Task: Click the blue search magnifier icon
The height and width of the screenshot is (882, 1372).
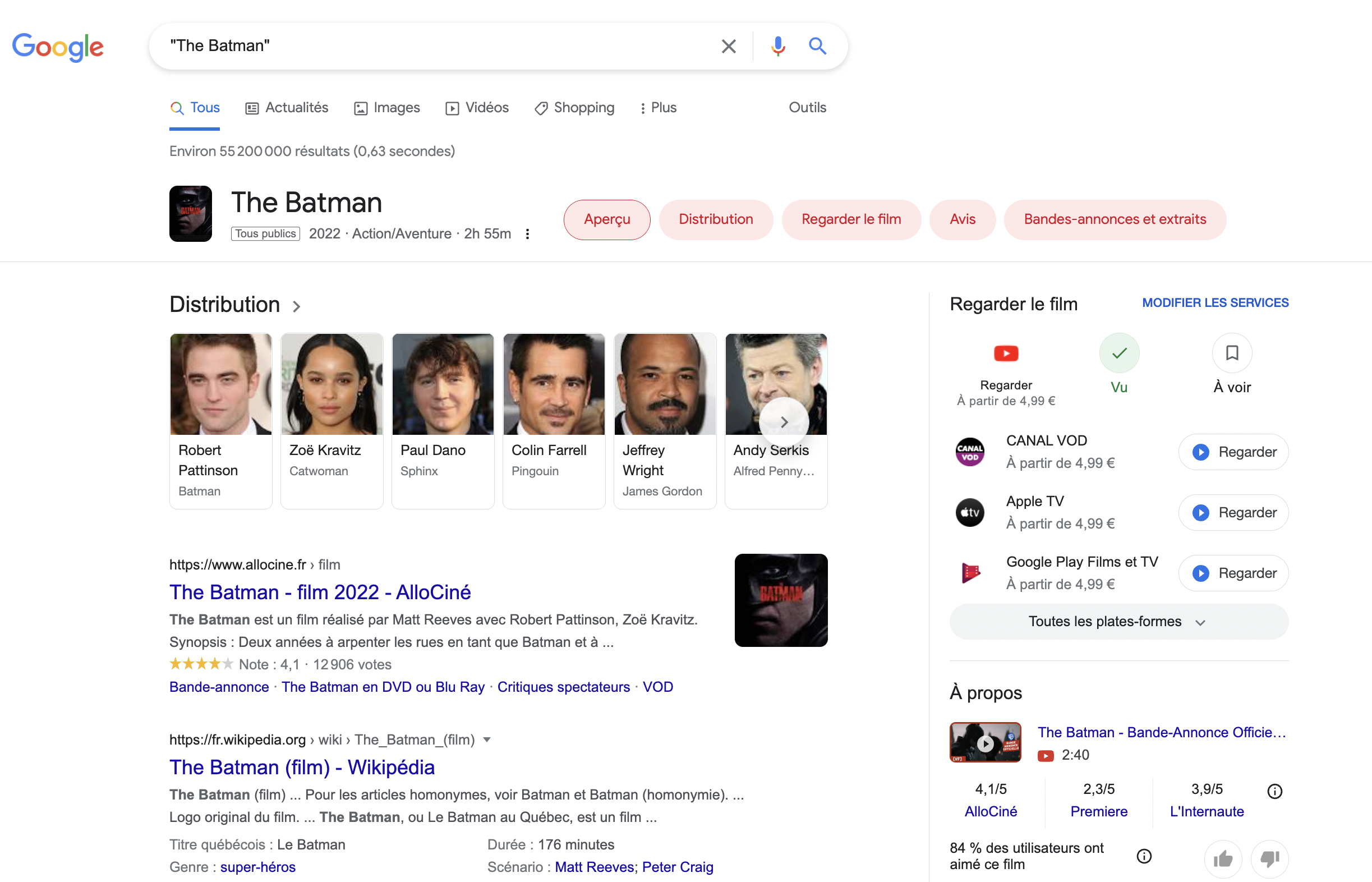Action: (817, 46)
